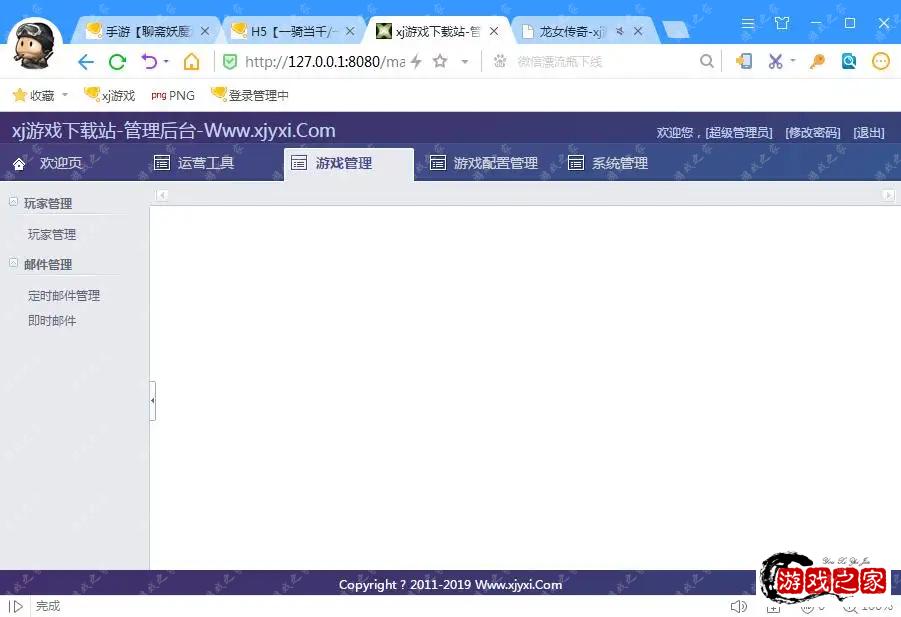
Task: Expand the 收藏 favorites dropdown
Action: (x=64, y=95)
